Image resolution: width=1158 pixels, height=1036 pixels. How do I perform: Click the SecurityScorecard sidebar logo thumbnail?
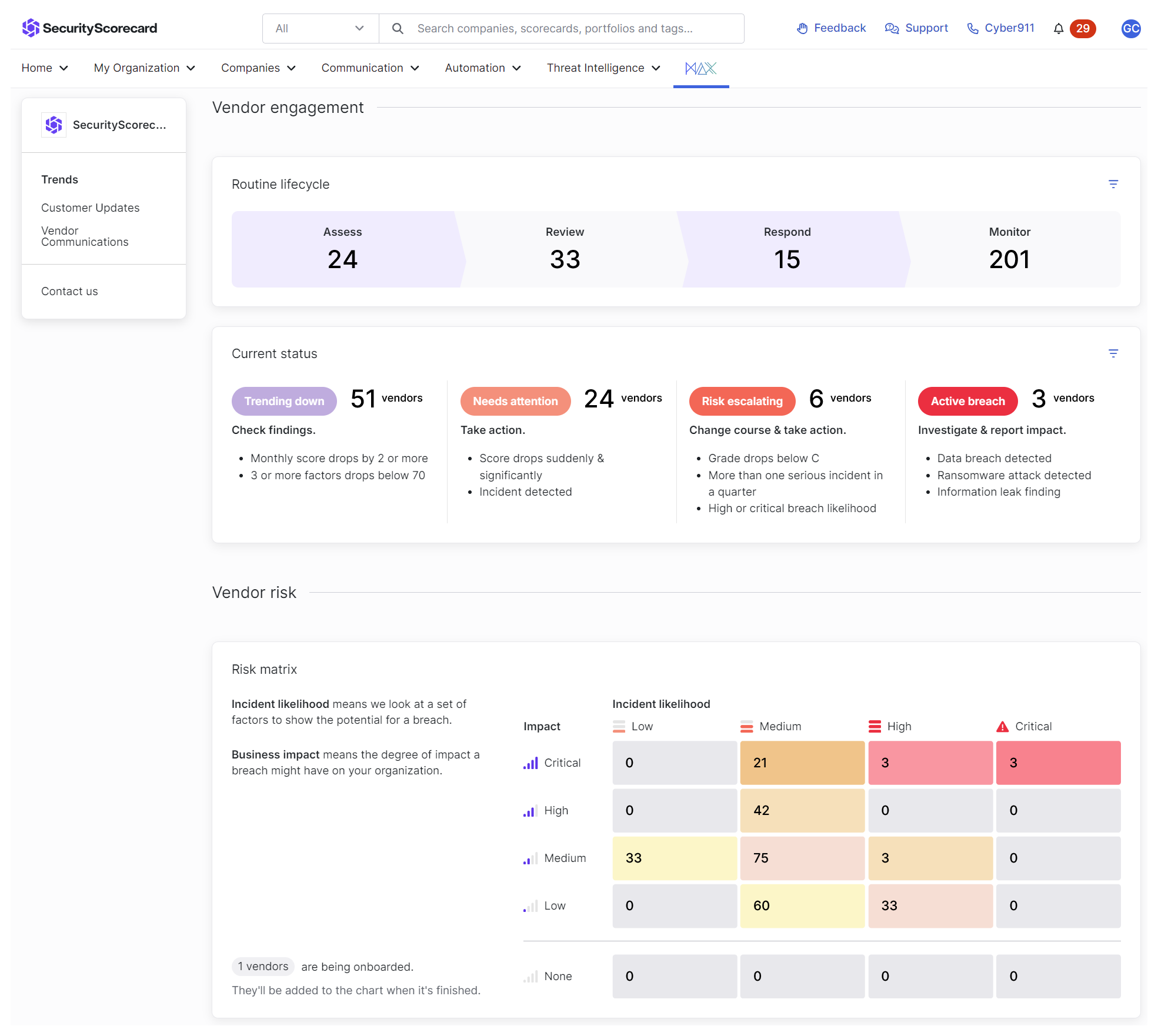[x=54, y=125]
